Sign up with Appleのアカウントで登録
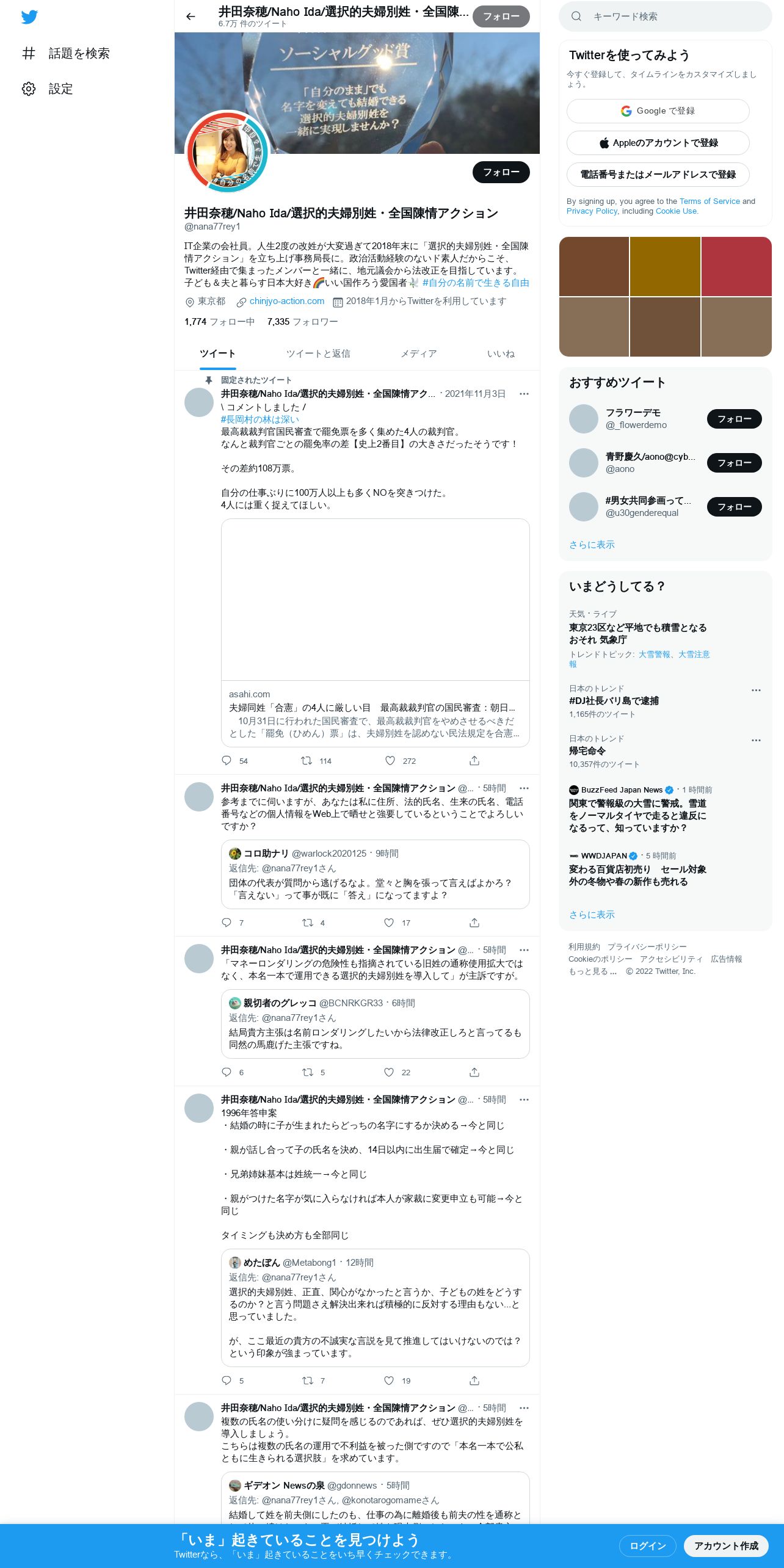The width and height of the screenshot is (784, 1568). [x=658, y=143]
